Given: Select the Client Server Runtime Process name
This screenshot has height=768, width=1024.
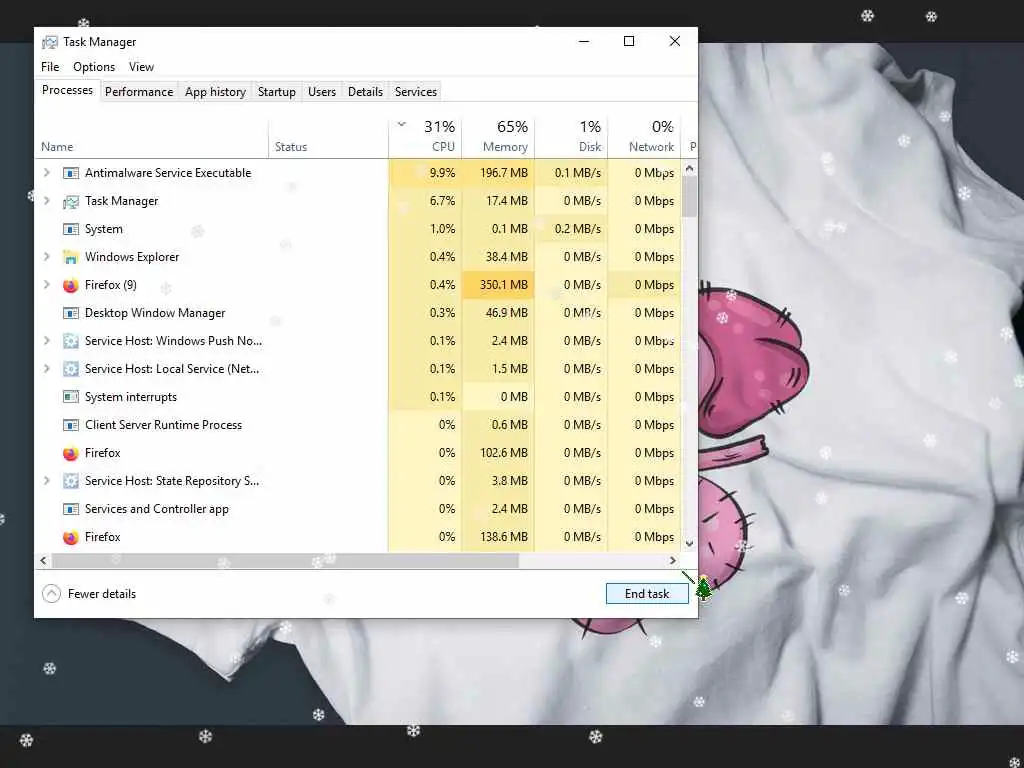Looking at the screenshot, I should 163,425.
